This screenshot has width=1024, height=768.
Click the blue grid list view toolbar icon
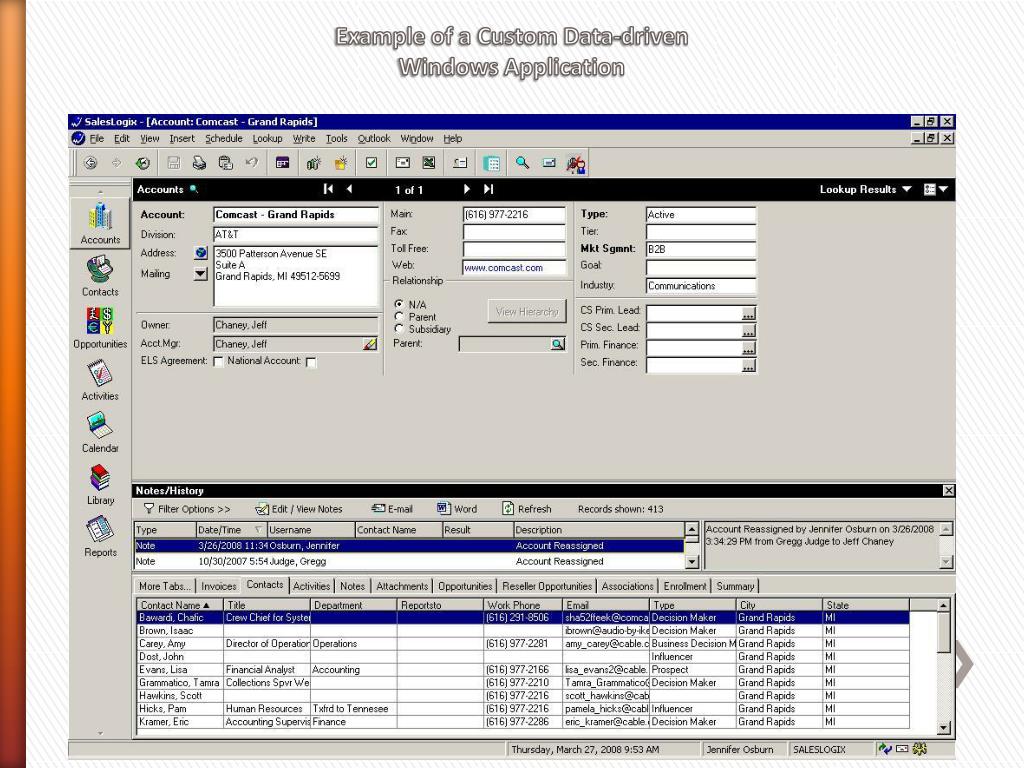491,163
